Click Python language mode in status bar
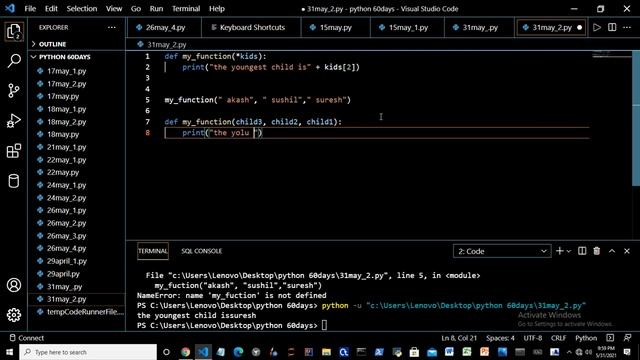Screen dimensions: 640x360 point(586,338)
